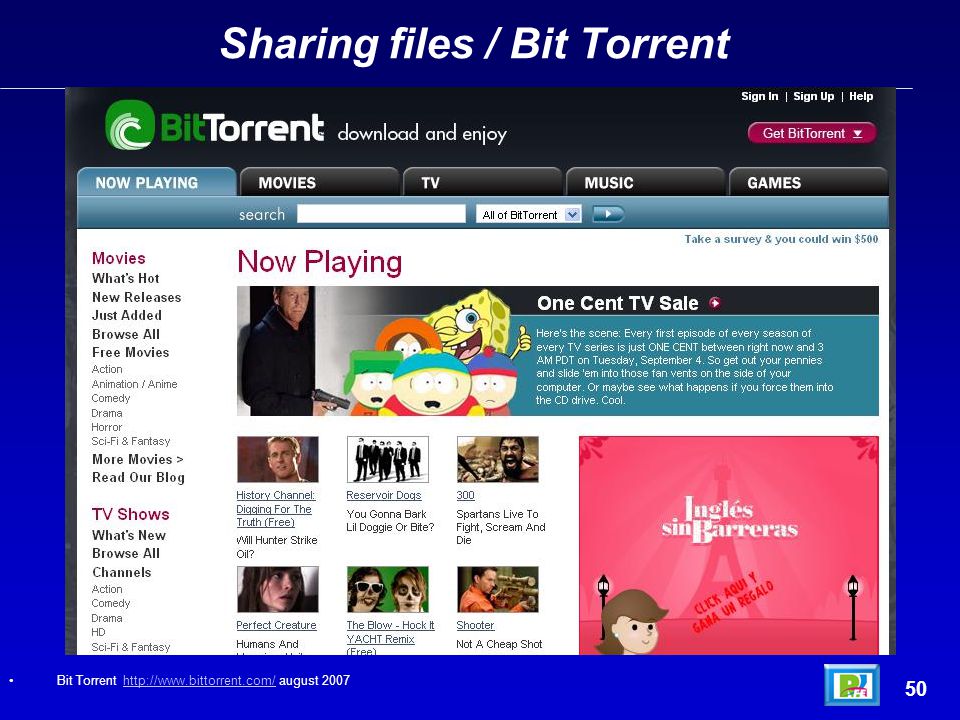Select Sci-Fi & Fantasy under TV Shows
This screenshot has width=960, height=720.
coord(131,647)
